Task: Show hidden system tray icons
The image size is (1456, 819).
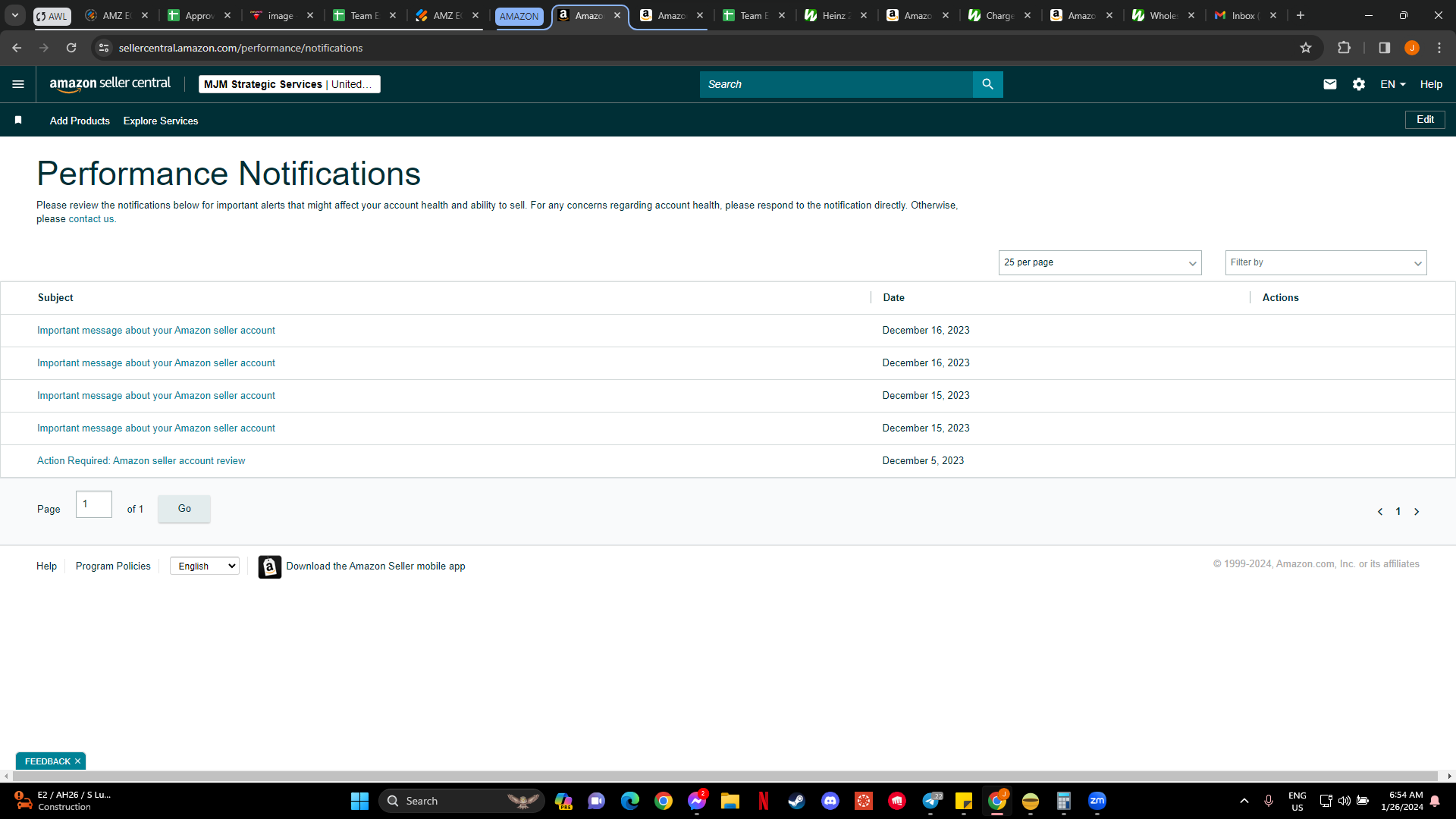Action: [x=1244, y=801]
